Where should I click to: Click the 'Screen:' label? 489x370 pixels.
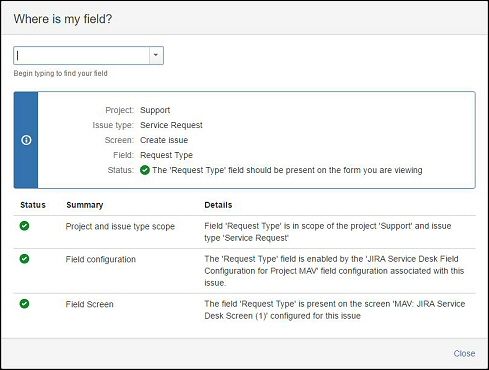tap(119, 140)
